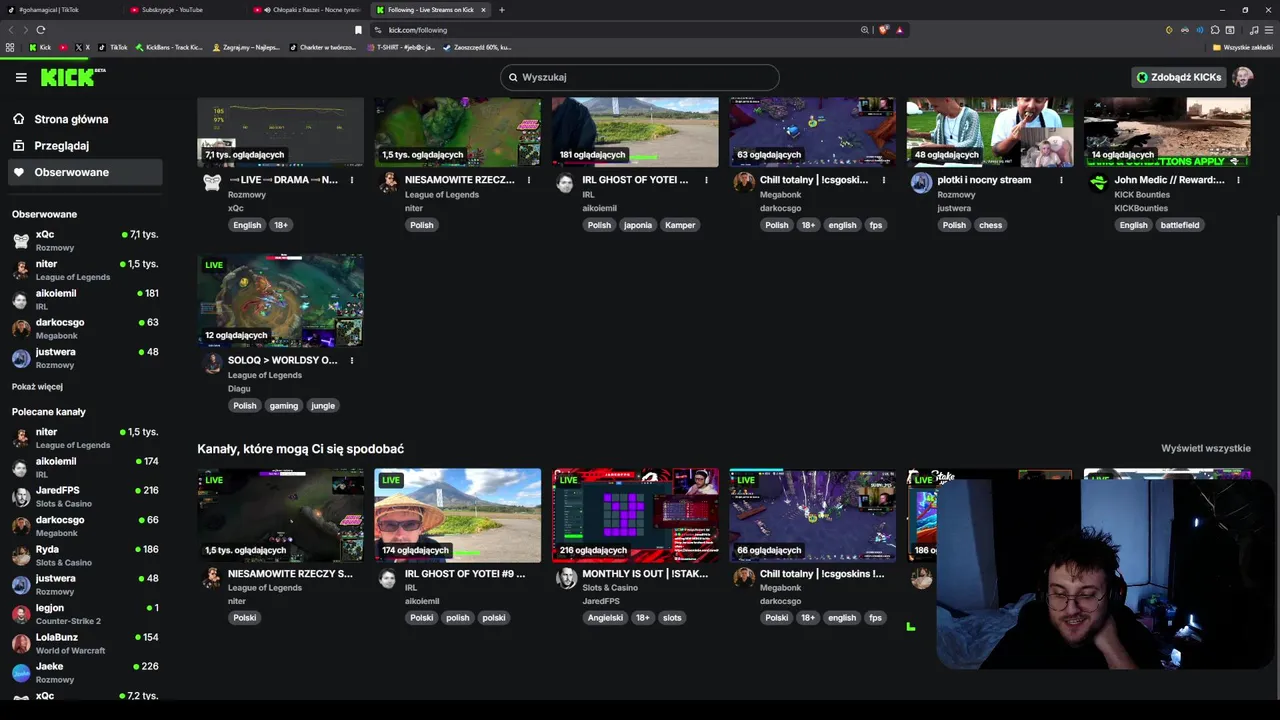Viewport: 1280px width, 720px height.
Task: Click the japonia tag
Action: (x=638, y=225)
